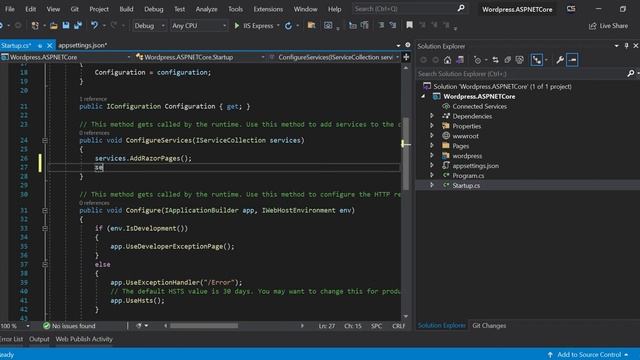Expand the Pages folder
The width and height of the screenshot is (640, 360).
tap(432, 145)
